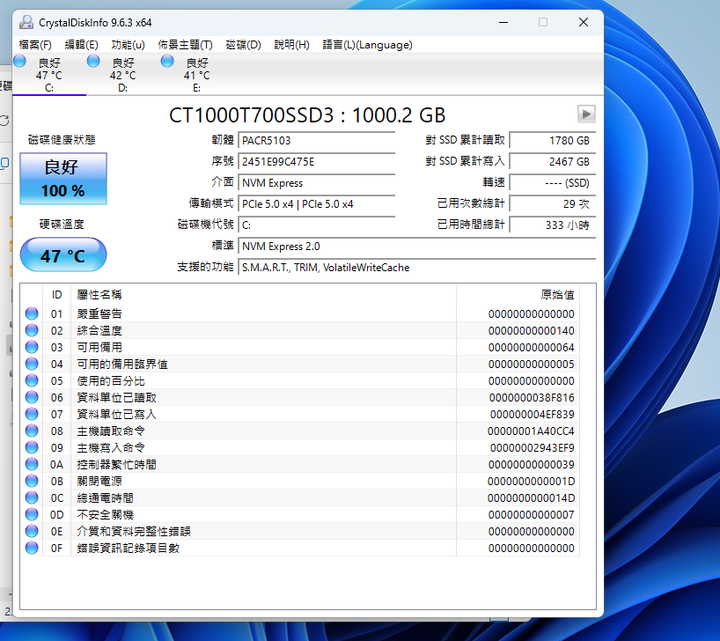The image size is (720, 641).
Task: Click status icon of attribute 0F 錯誤資訊記錄項目數
Action: tap(32, 548)
